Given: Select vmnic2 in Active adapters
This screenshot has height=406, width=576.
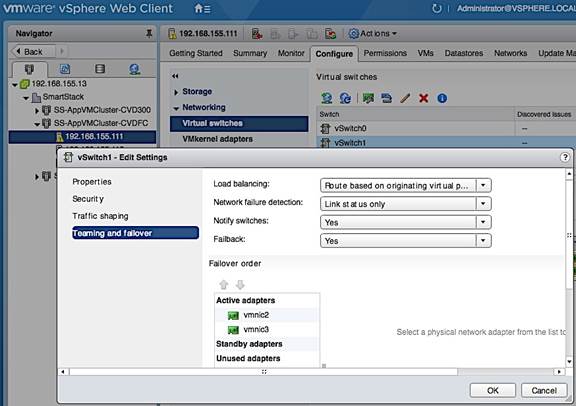Looking at the screenshot, I should click(x=267, y=315).
